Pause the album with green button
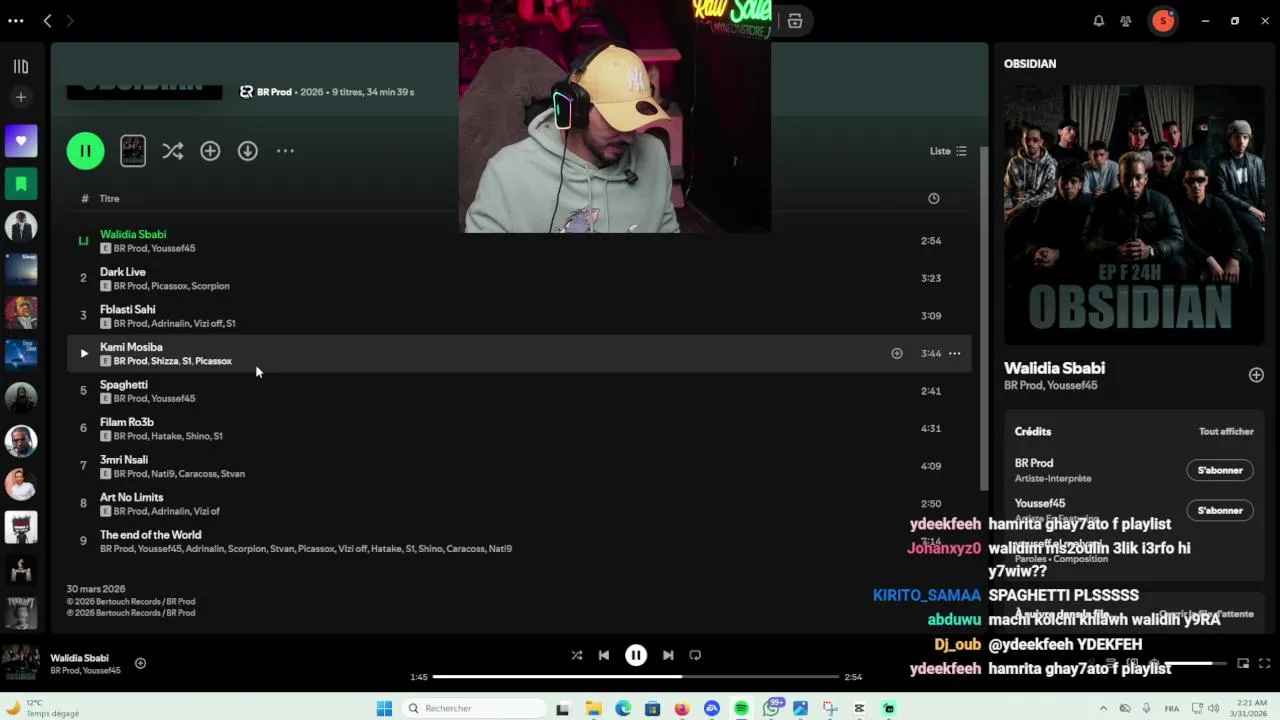The height and width of the screenshot is (720, 1280). point(85,151)
